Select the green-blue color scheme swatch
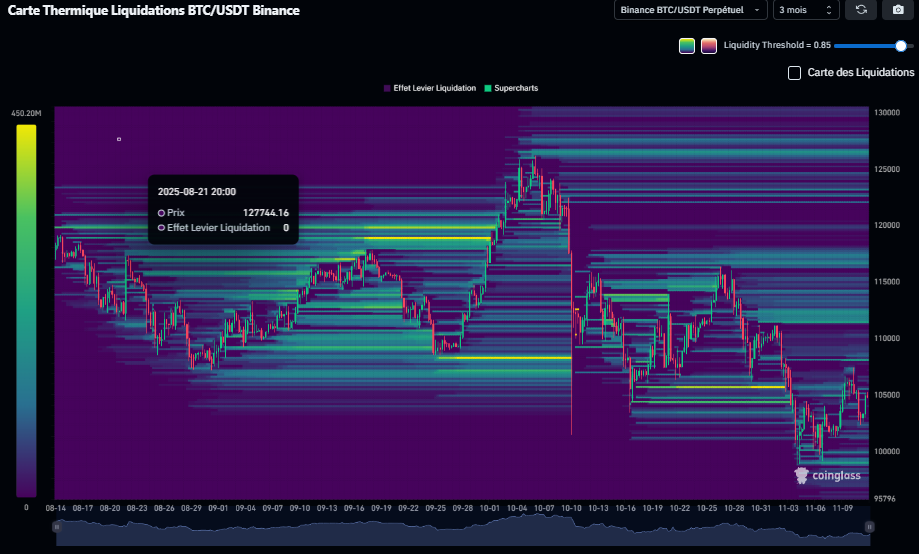 pos(687,46)
